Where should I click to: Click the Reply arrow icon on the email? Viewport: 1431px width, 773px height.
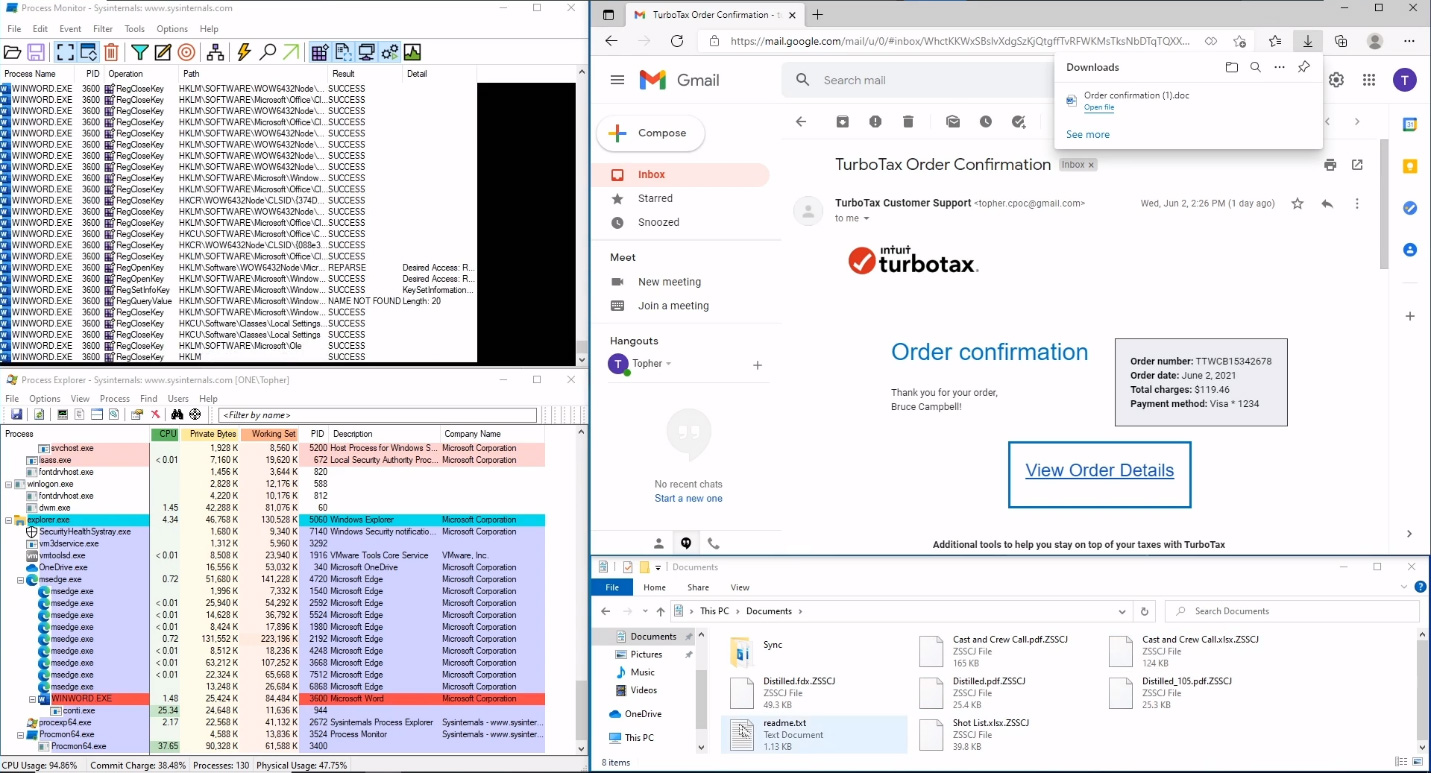pos(1327,204)
